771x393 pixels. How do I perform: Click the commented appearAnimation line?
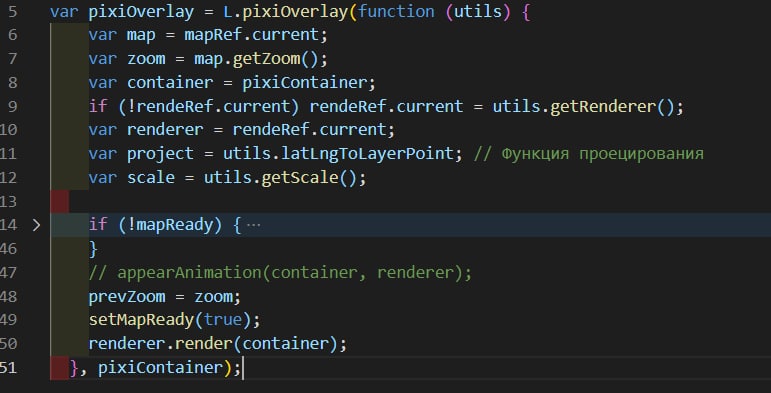(x=280, y=273)
